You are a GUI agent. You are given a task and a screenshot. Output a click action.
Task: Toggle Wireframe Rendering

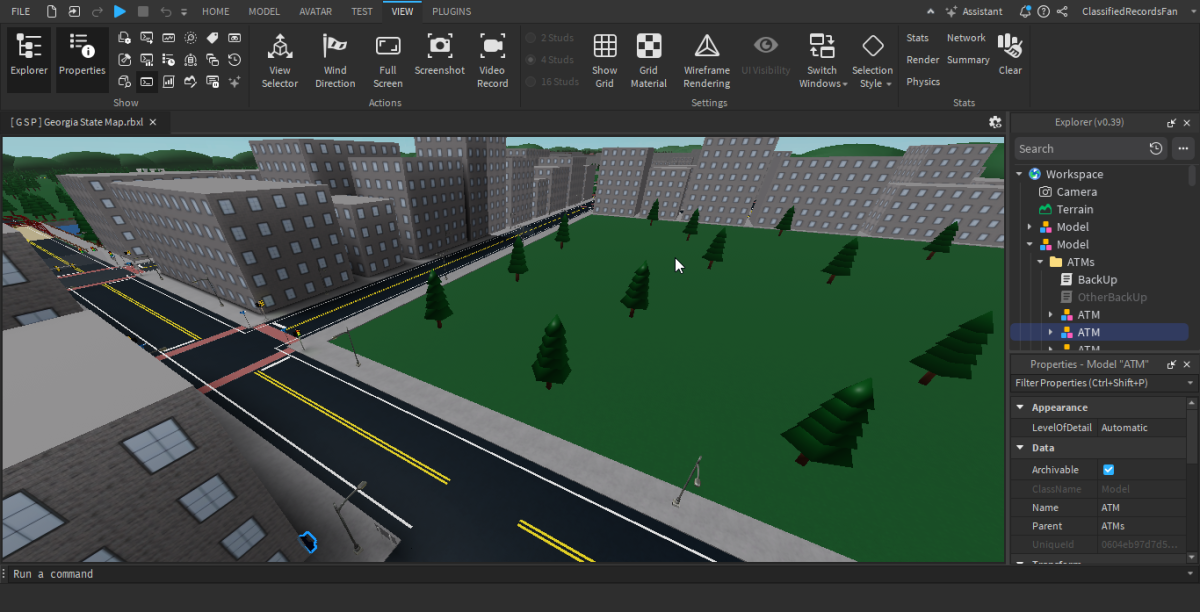coord(706,60)
